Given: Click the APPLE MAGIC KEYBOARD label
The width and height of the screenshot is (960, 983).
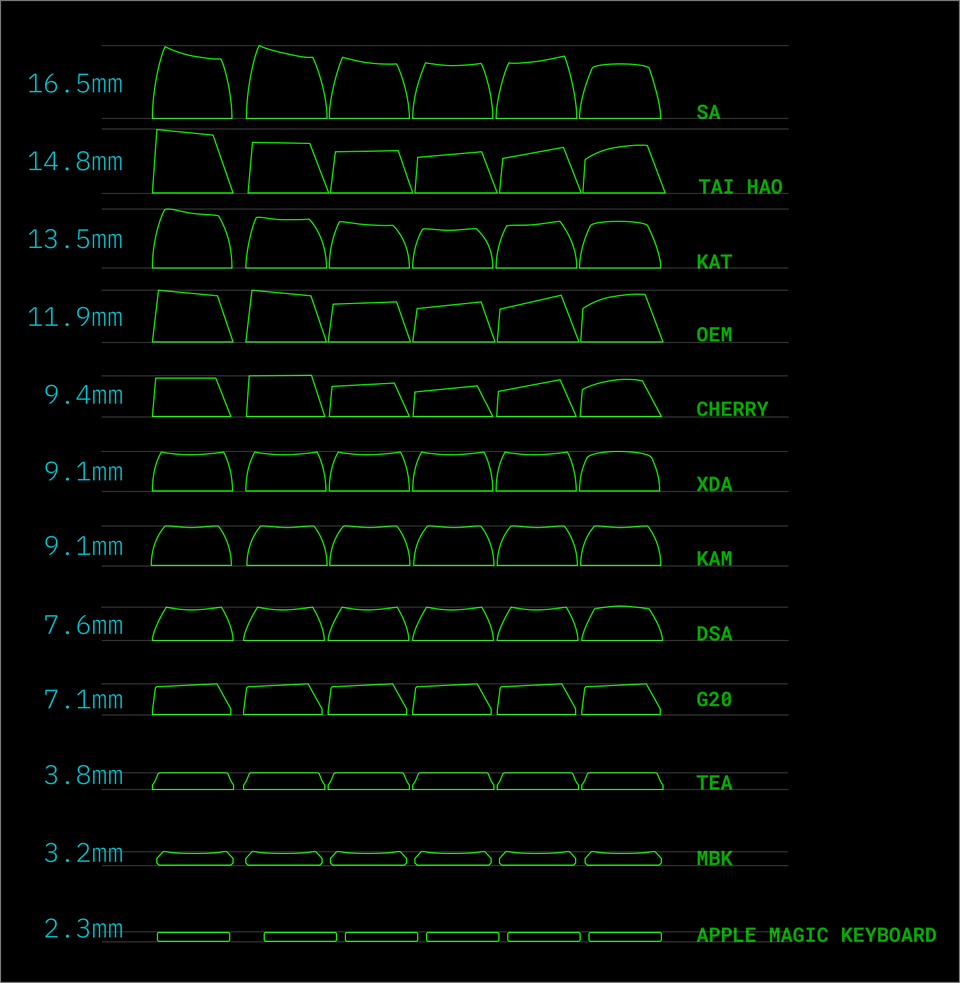Looking at the screenshot, I should [816, 936].
